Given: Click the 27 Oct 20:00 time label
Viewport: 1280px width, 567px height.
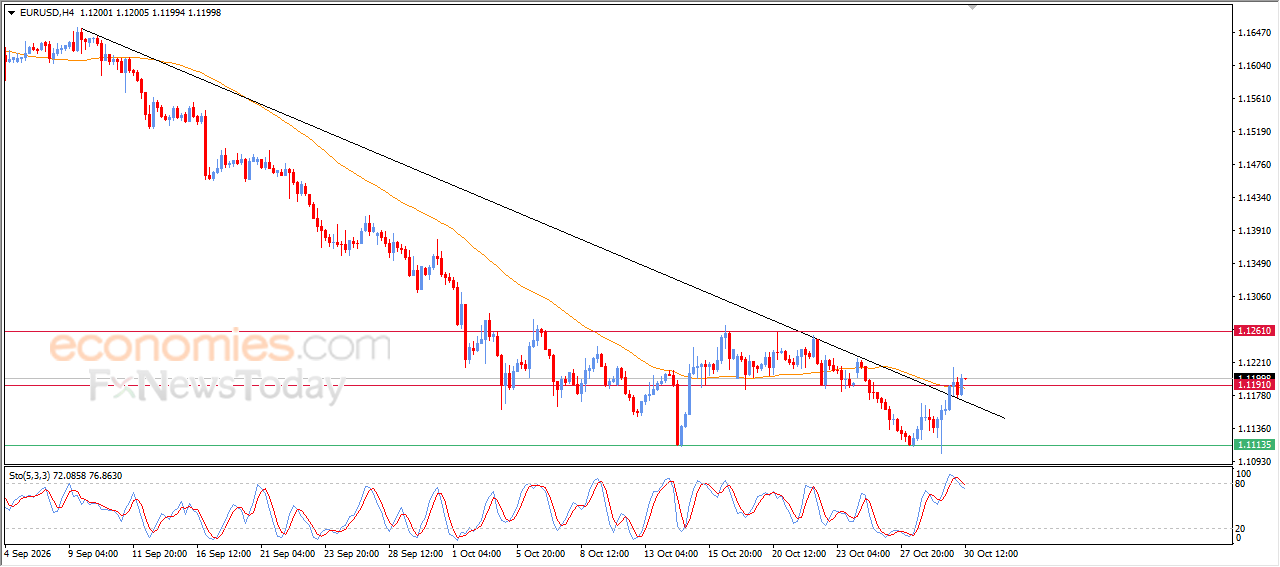Looking at the screenshot, I should coord(929,552).
